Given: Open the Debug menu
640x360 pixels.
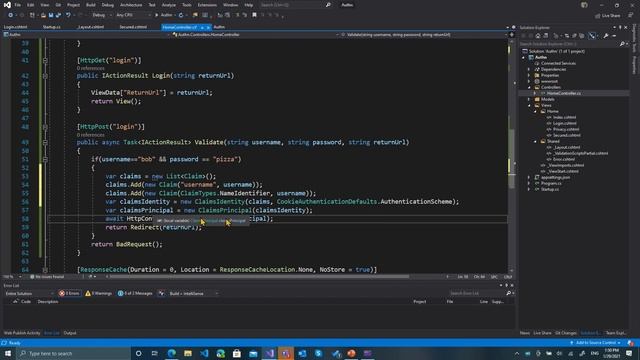Looking at the screenshot, I should (x=108, y=5).
